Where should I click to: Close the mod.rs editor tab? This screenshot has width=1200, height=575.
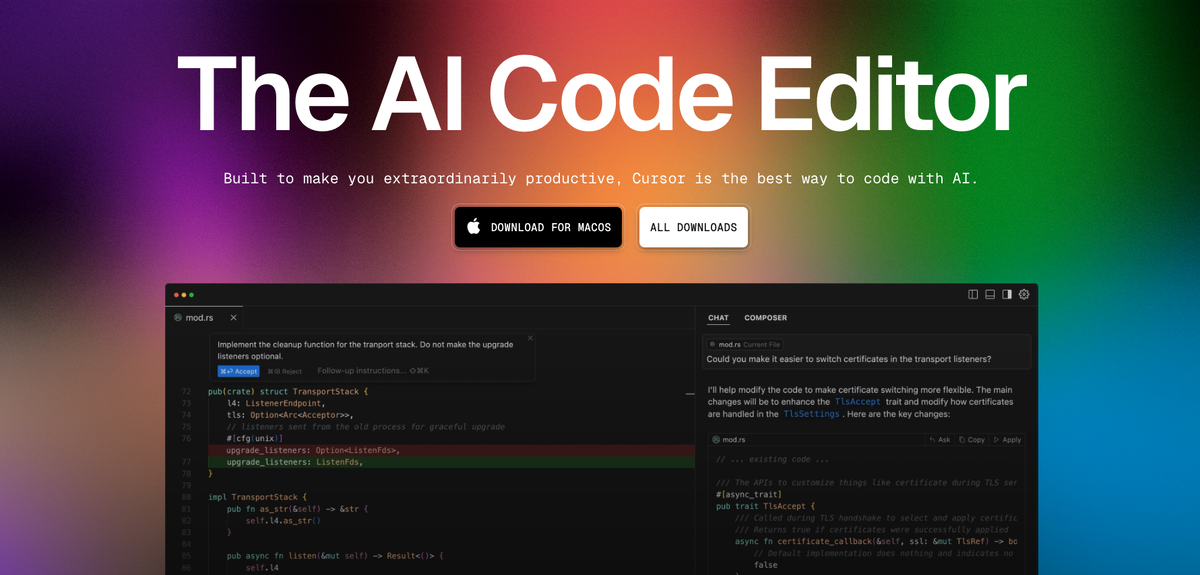click(x=234, y=318)
